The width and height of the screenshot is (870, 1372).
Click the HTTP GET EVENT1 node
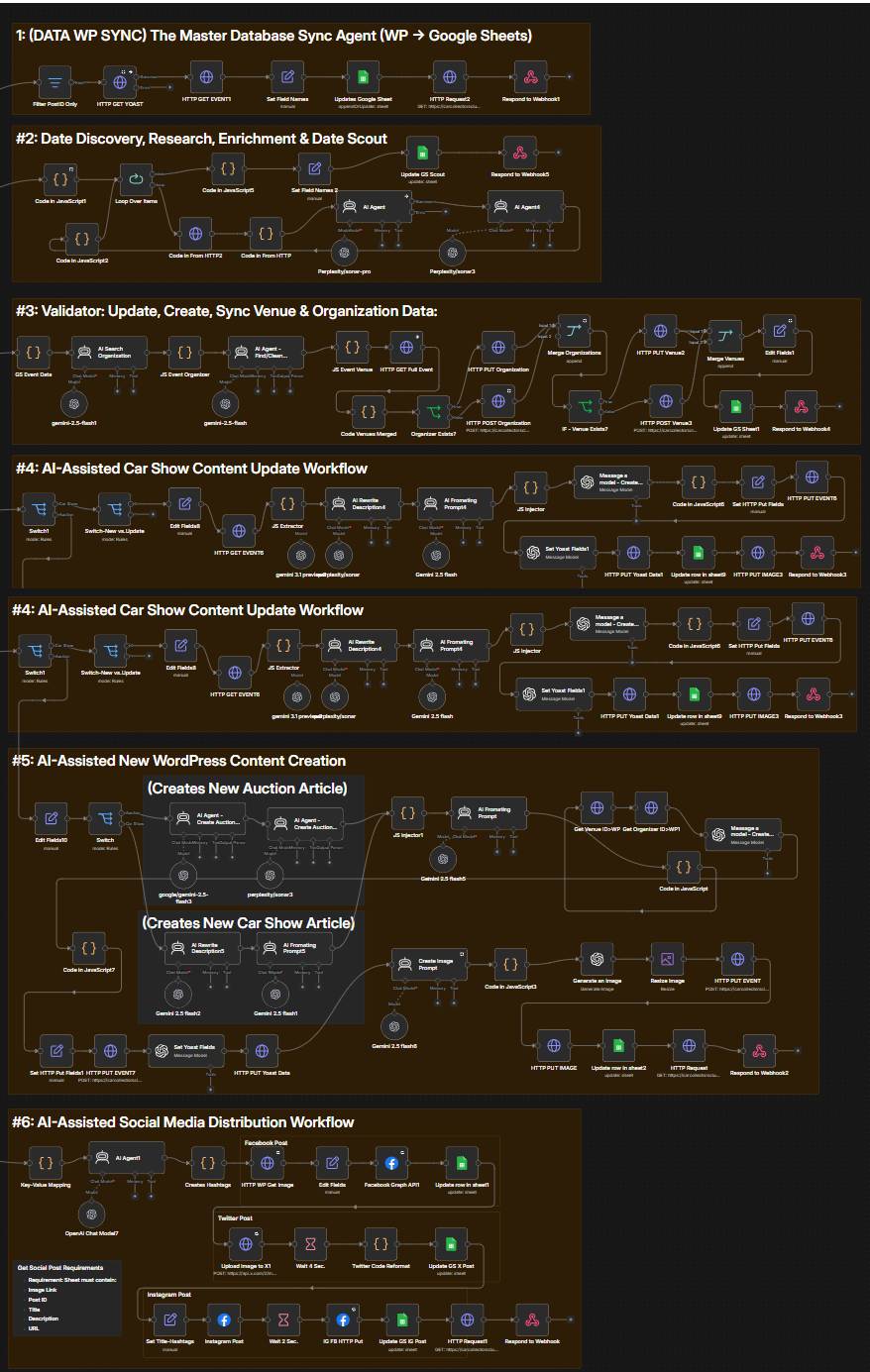[206, 76]
